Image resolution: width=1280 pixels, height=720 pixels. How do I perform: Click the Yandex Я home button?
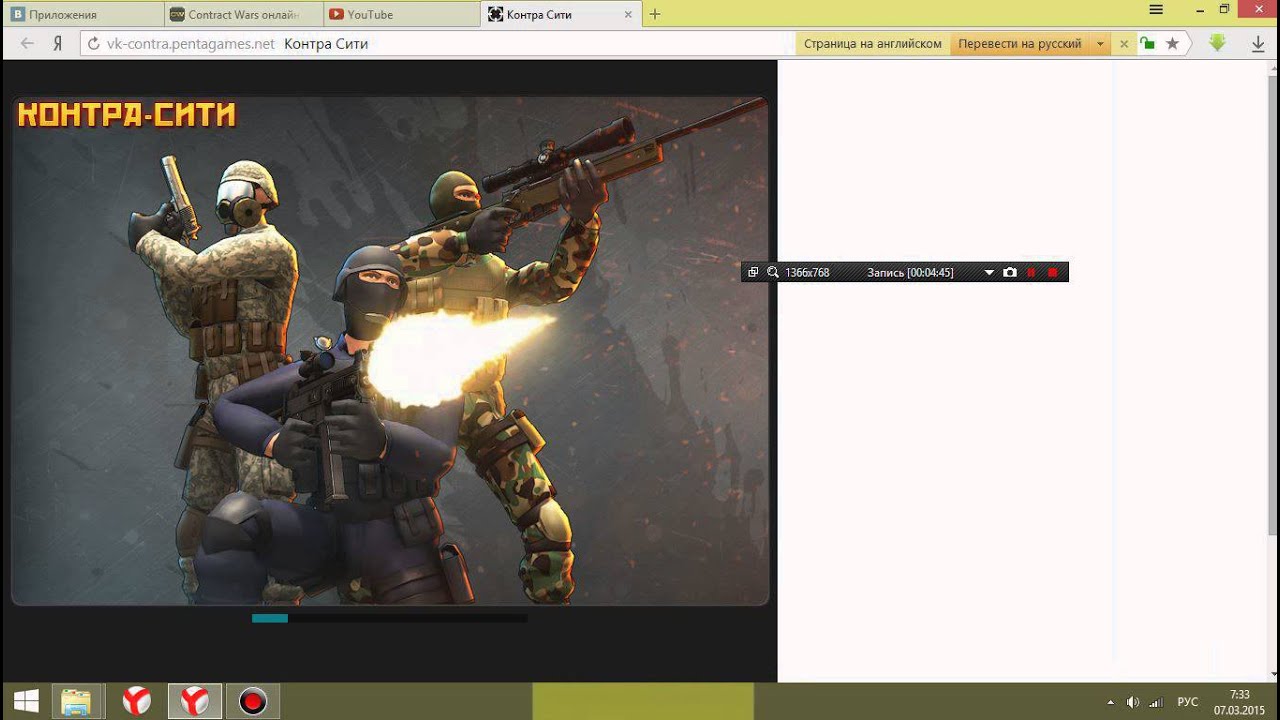58,44
